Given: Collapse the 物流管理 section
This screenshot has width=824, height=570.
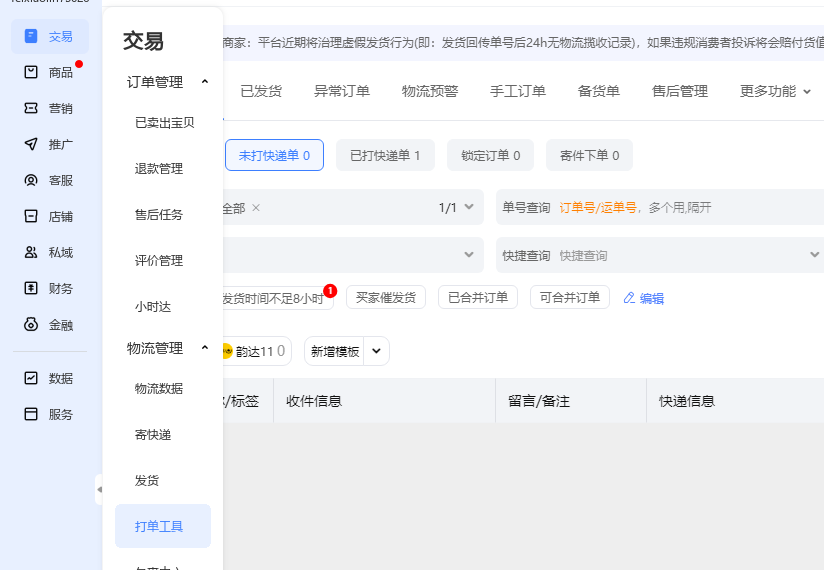Looking at the screenshot, I should 205,348.
